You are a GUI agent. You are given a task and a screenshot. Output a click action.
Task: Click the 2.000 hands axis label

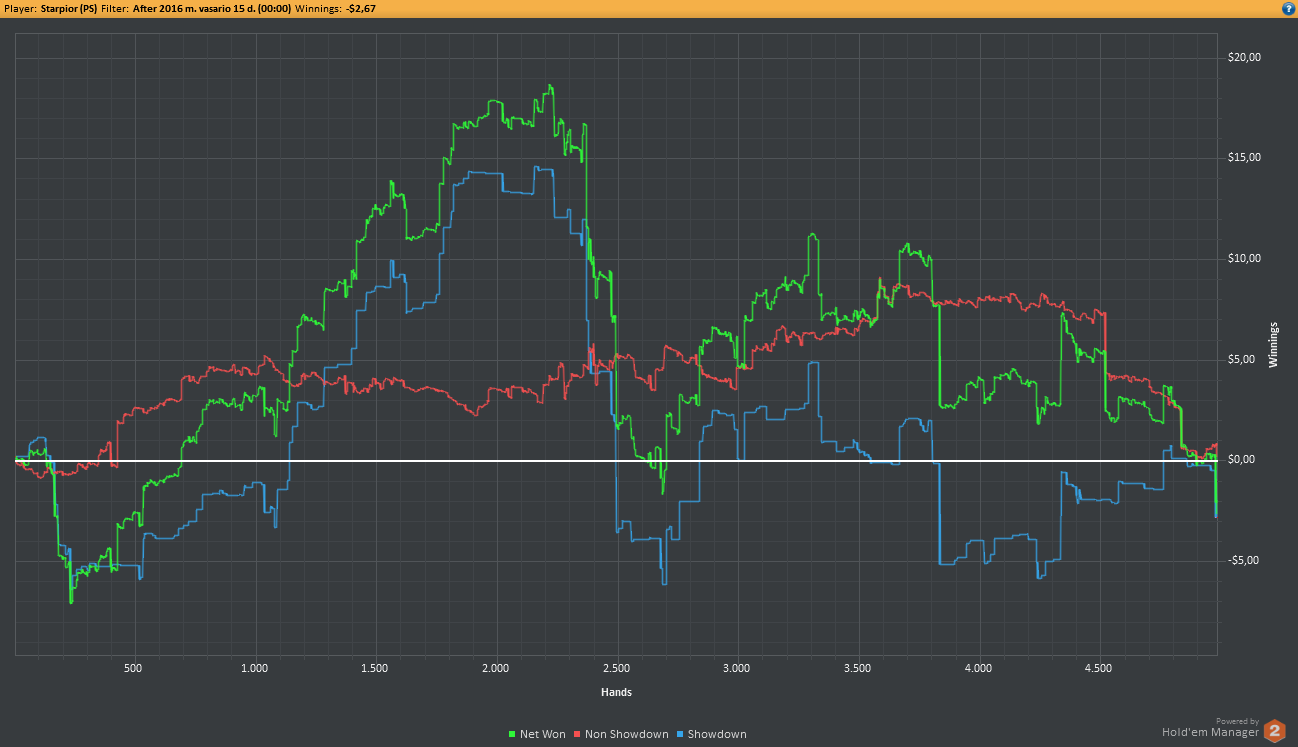[496, 668]
